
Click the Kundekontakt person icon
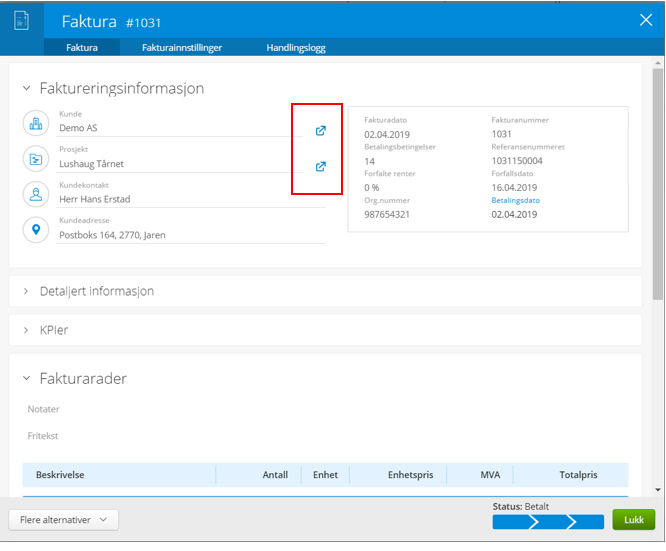36,194
